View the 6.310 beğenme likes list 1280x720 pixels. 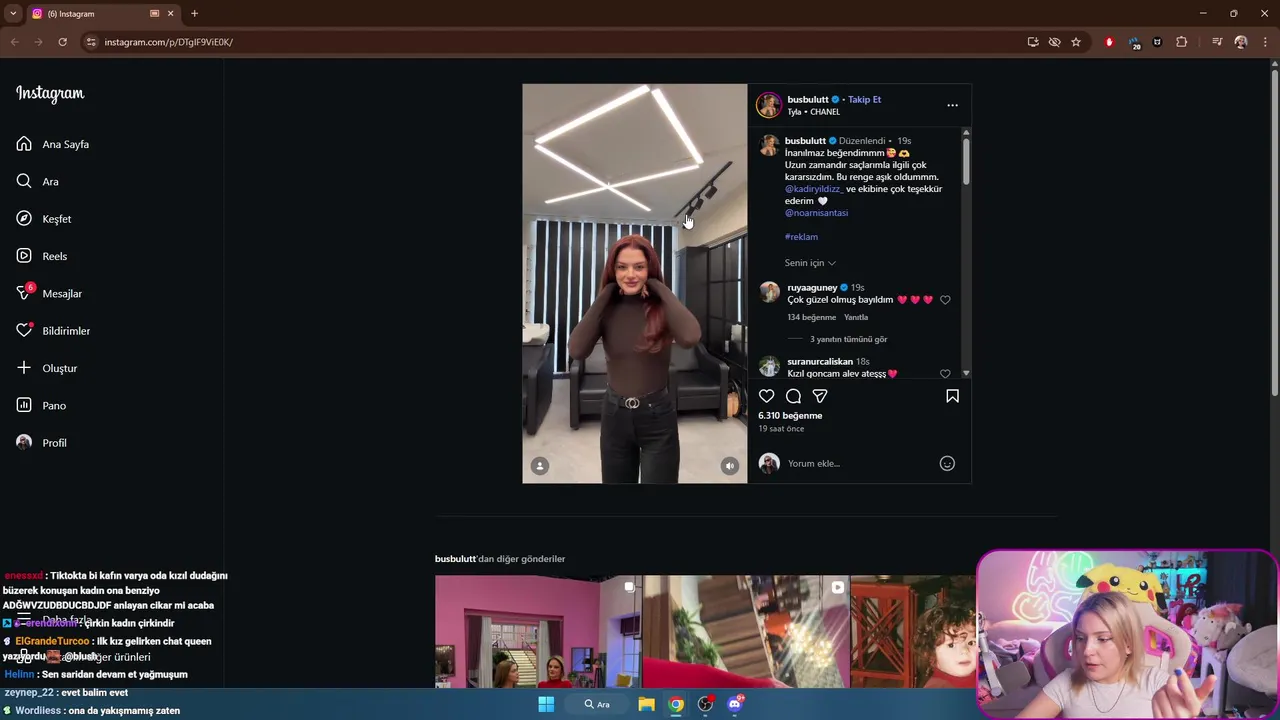[x=790, y=415]
